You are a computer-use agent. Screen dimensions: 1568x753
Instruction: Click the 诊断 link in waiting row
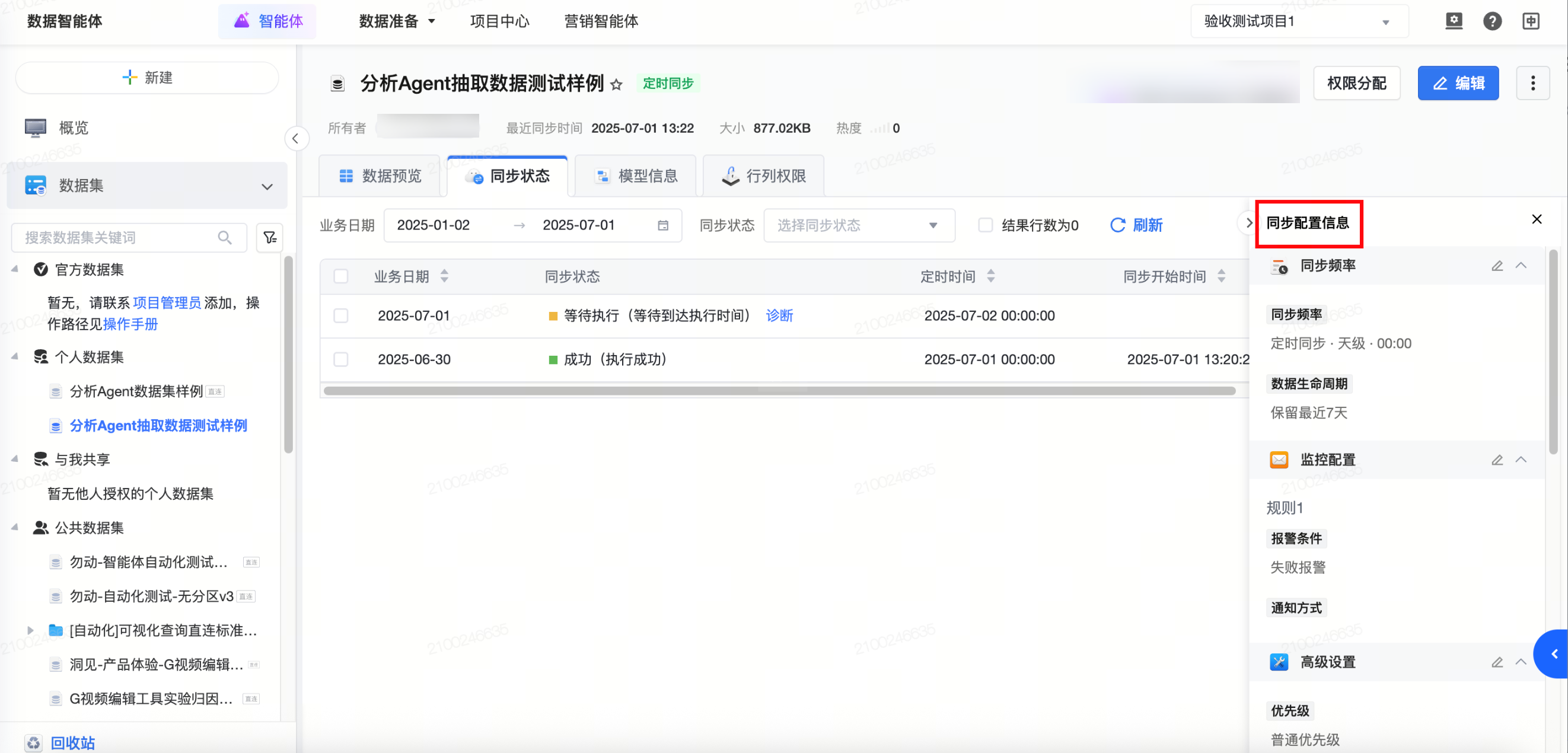pos(779,315)
